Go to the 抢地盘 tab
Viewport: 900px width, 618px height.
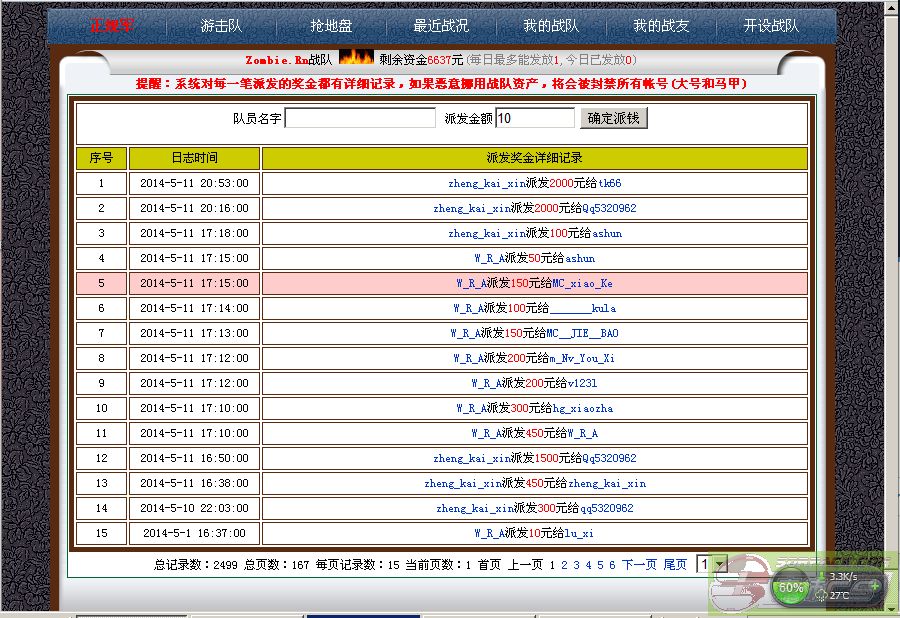[x=331, y=26]
